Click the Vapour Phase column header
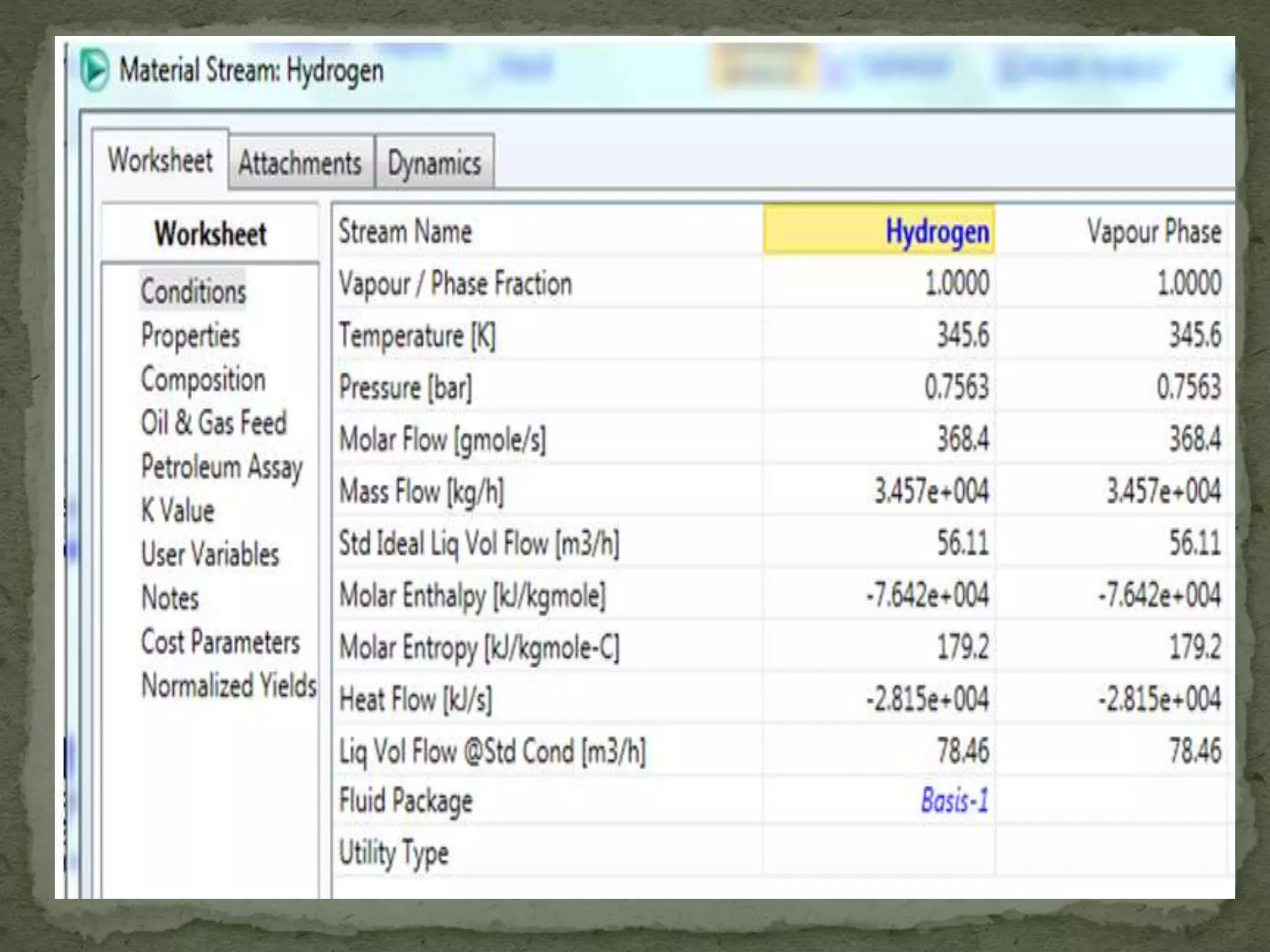 (1154, 231)
